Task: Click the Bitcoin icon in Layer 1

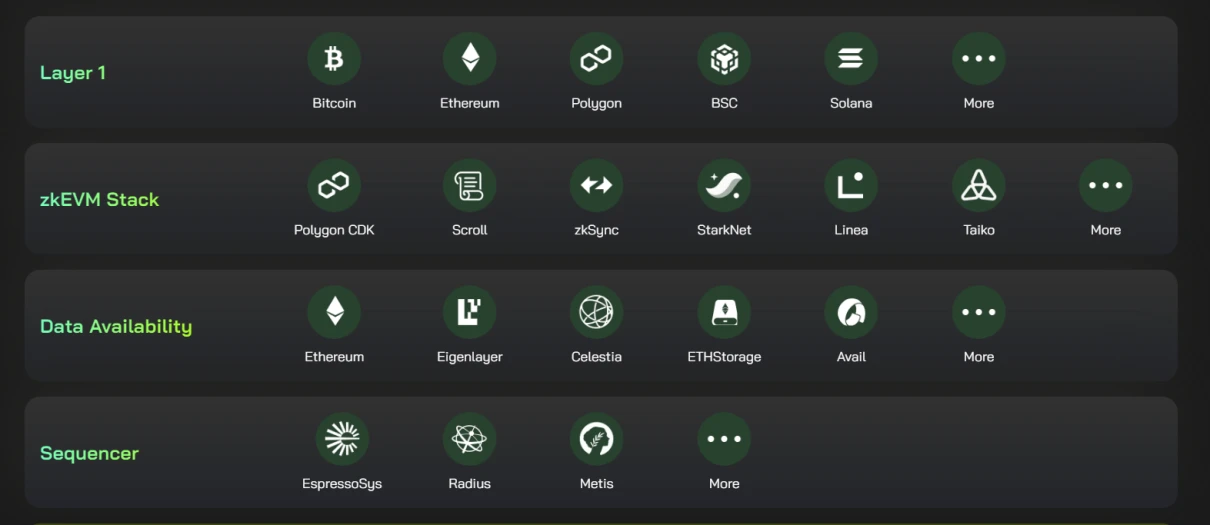Action: (334, 59)
